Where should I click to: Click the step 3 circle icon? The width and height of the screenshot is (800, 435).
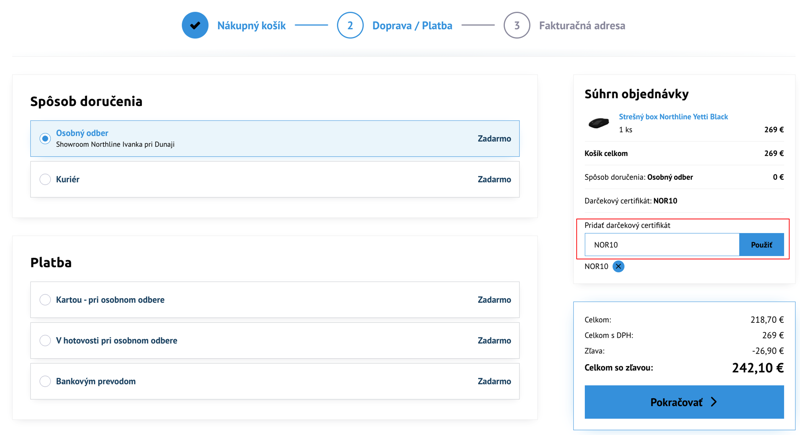516,25
